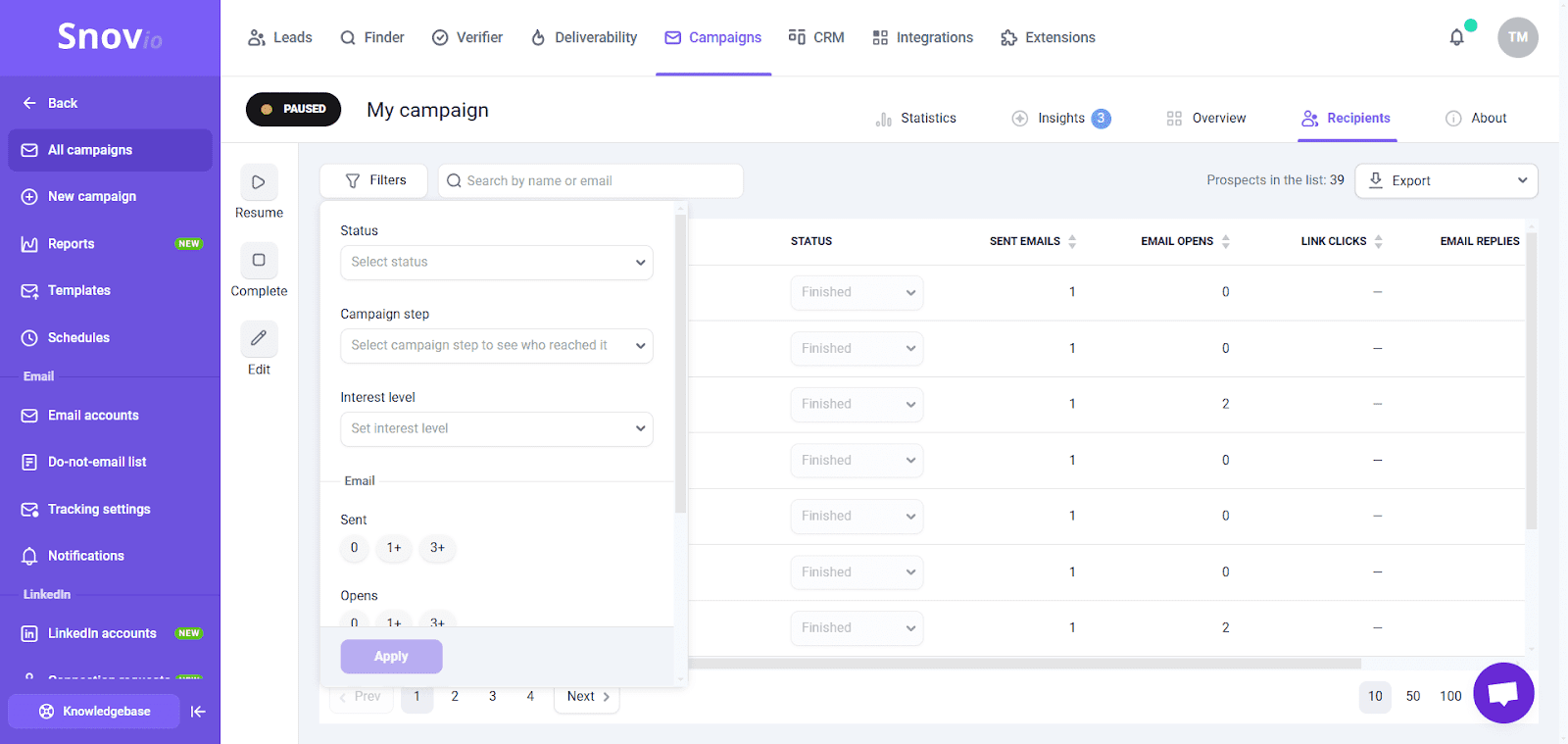
Task: Collapse the sidebar using the arrow icon
Action: pyautogui.click(x=198, y=712)
